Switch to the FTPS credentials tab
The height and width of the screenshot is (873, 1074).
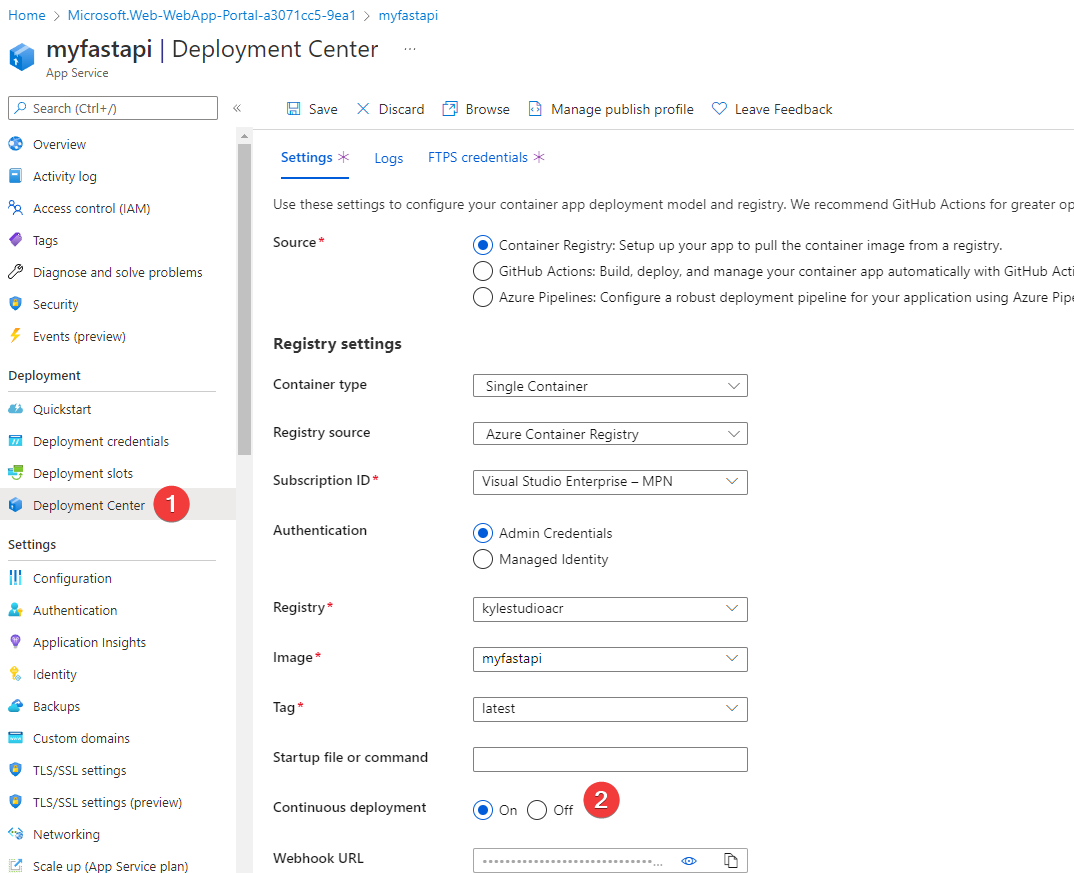[486, 157]
